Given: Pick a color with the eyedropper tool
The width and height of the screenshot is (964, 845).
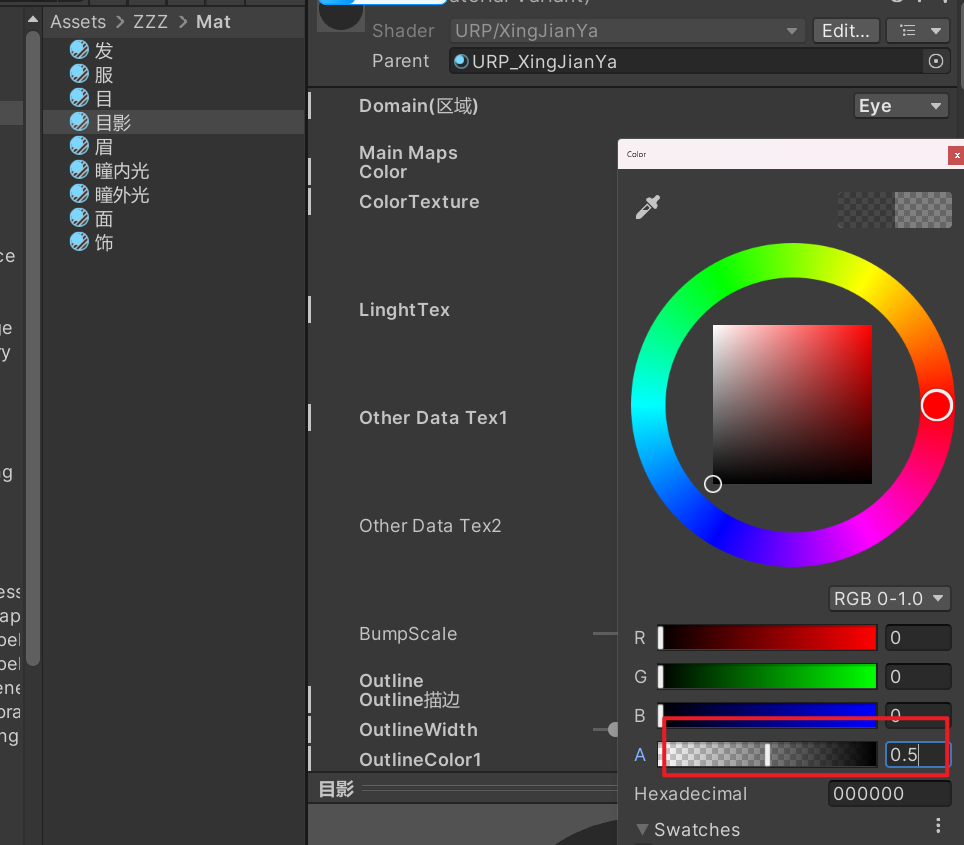Looking at the screenshot, I should coord(648,207).
